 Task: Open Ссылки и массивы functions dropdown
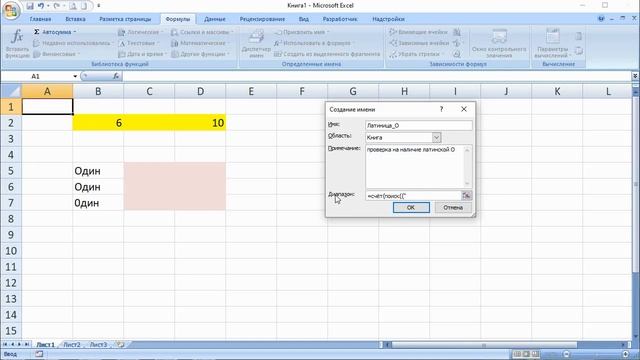click(202, 32)
